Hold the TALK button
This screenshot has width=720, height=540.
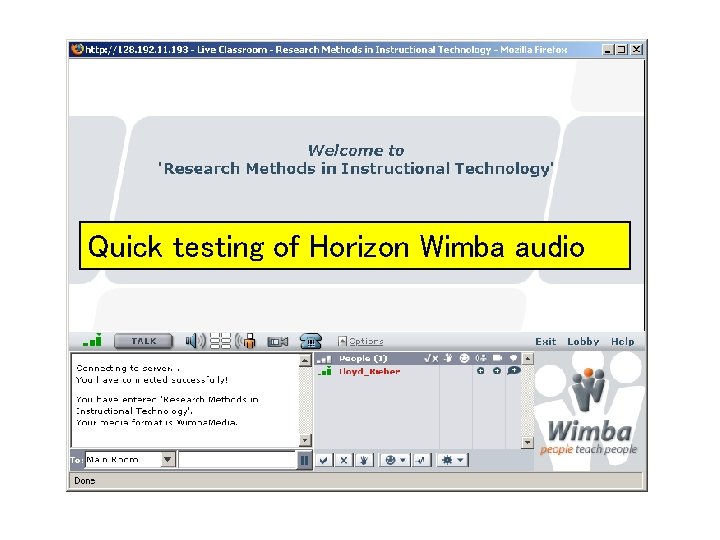pyautogui.click(x=144, y=341)
